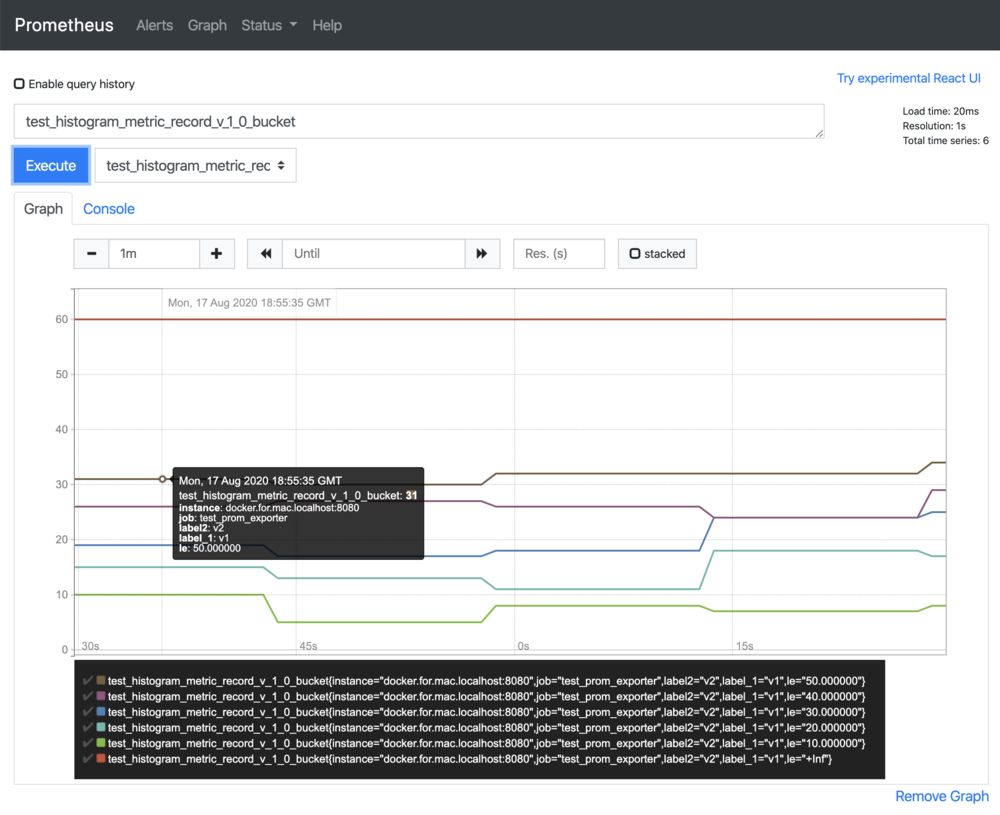Click blue swatch for le="30.000000"
Image resolution: width=1000 pixels, height=815 pixels.
[101, 712]
